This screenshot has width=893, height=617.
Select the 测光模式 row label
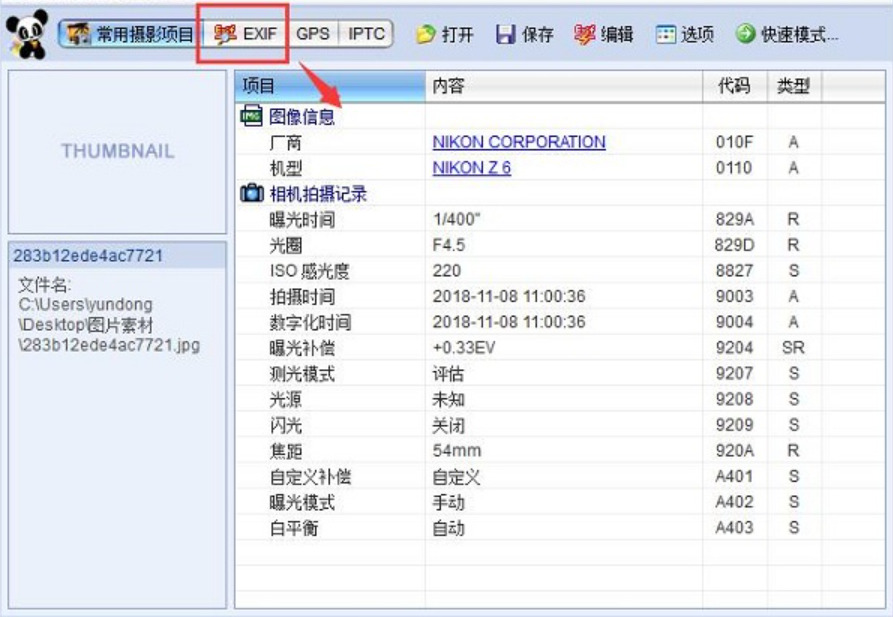coord(302,374)
